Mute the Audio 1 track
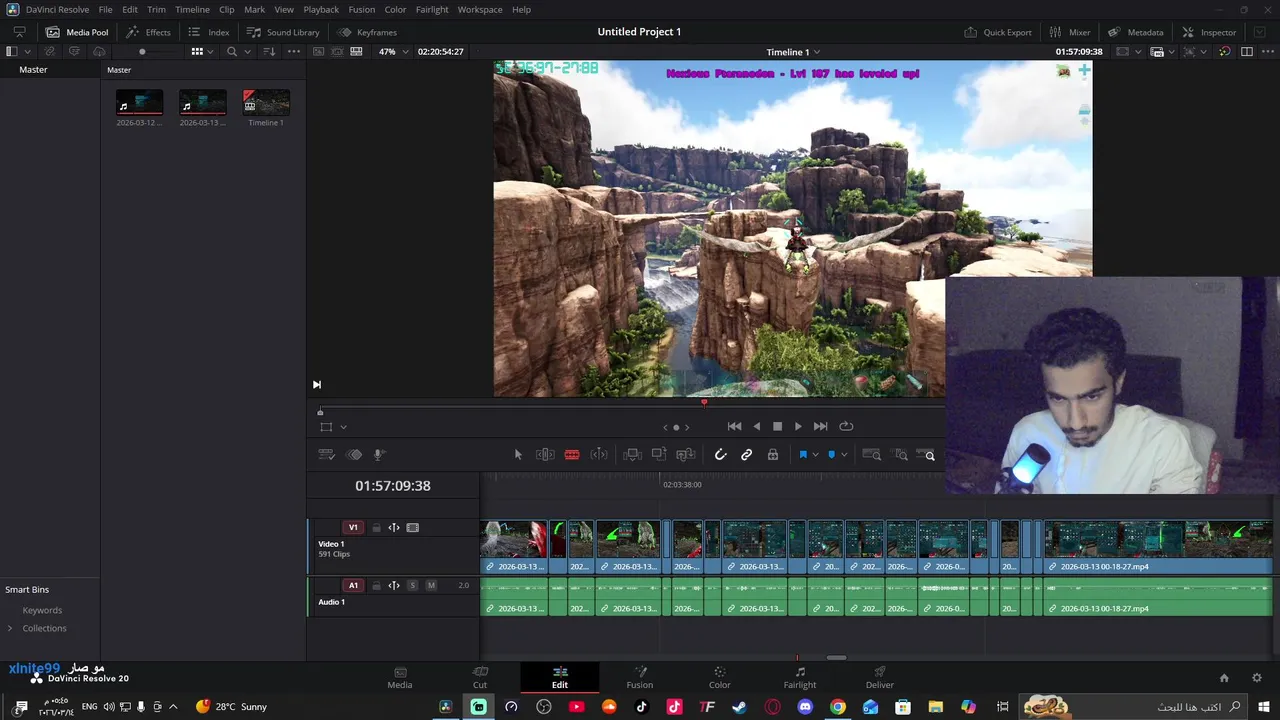The height and width of the screenshot is (720, 1280). 431,585
